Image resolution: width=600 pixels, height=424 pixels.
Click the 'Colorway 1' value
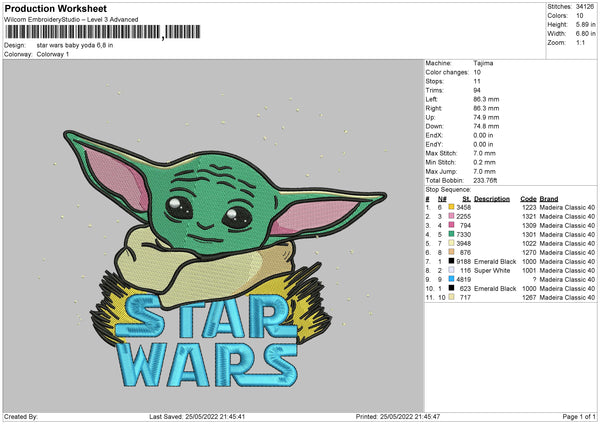coord(53,54)
